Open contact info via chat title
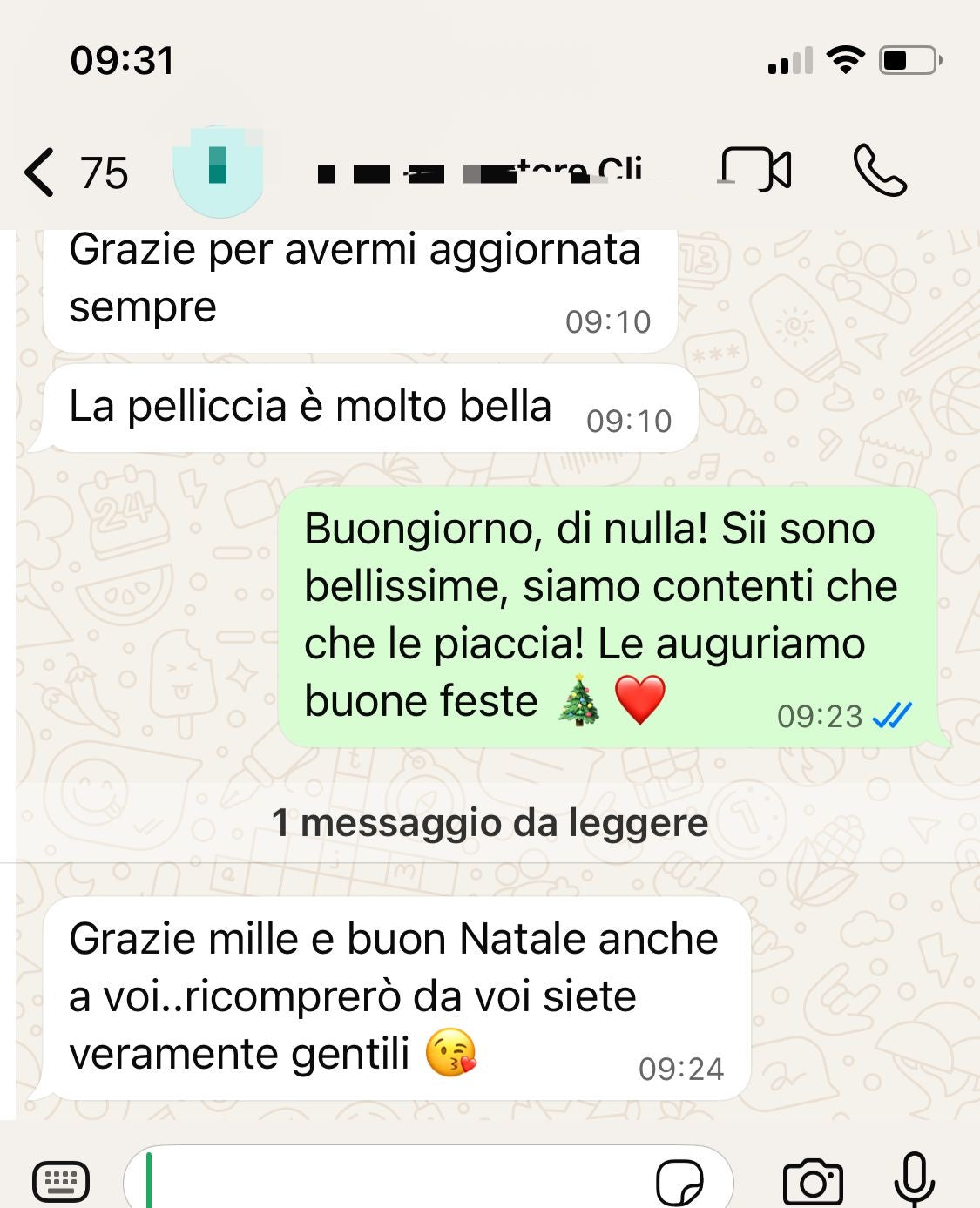Screen dimensions: 980x1208 (x=480, y=171)
